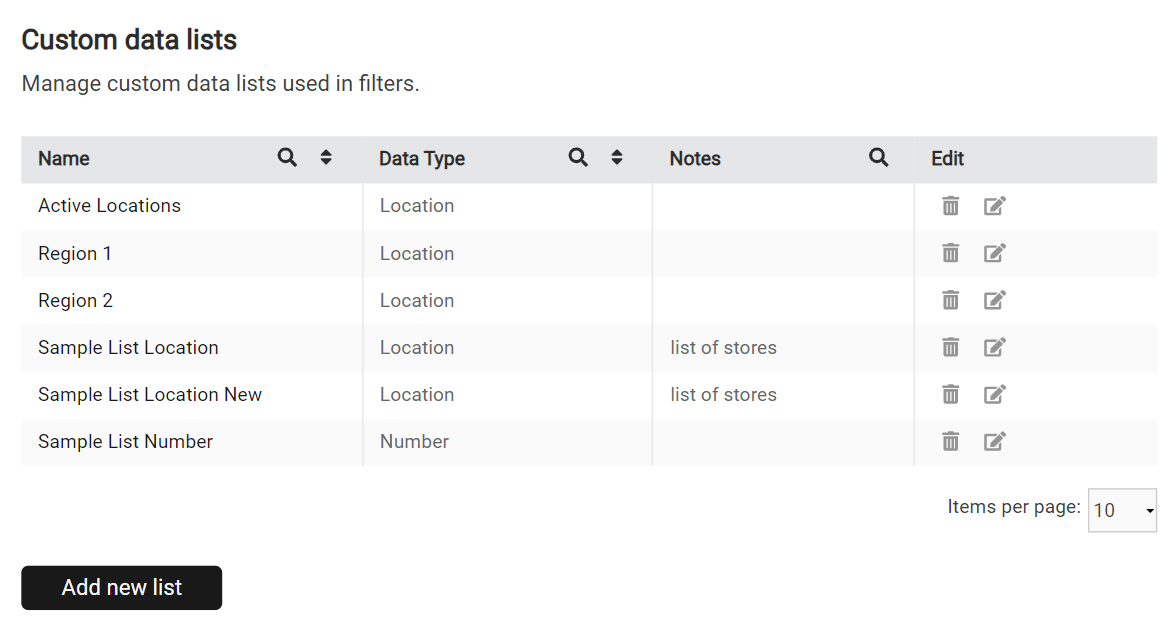
Task: Delete the Region 2 list
Action: click(x=950, y=300)
